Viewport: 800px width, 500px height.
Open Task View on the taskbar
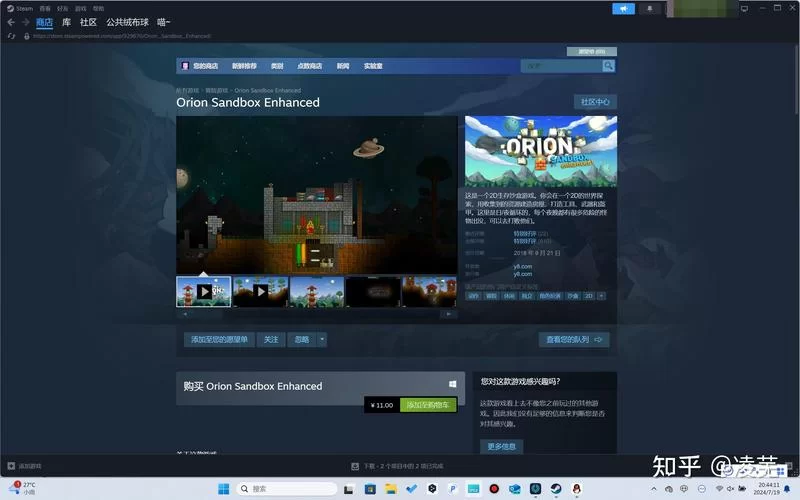349,489
